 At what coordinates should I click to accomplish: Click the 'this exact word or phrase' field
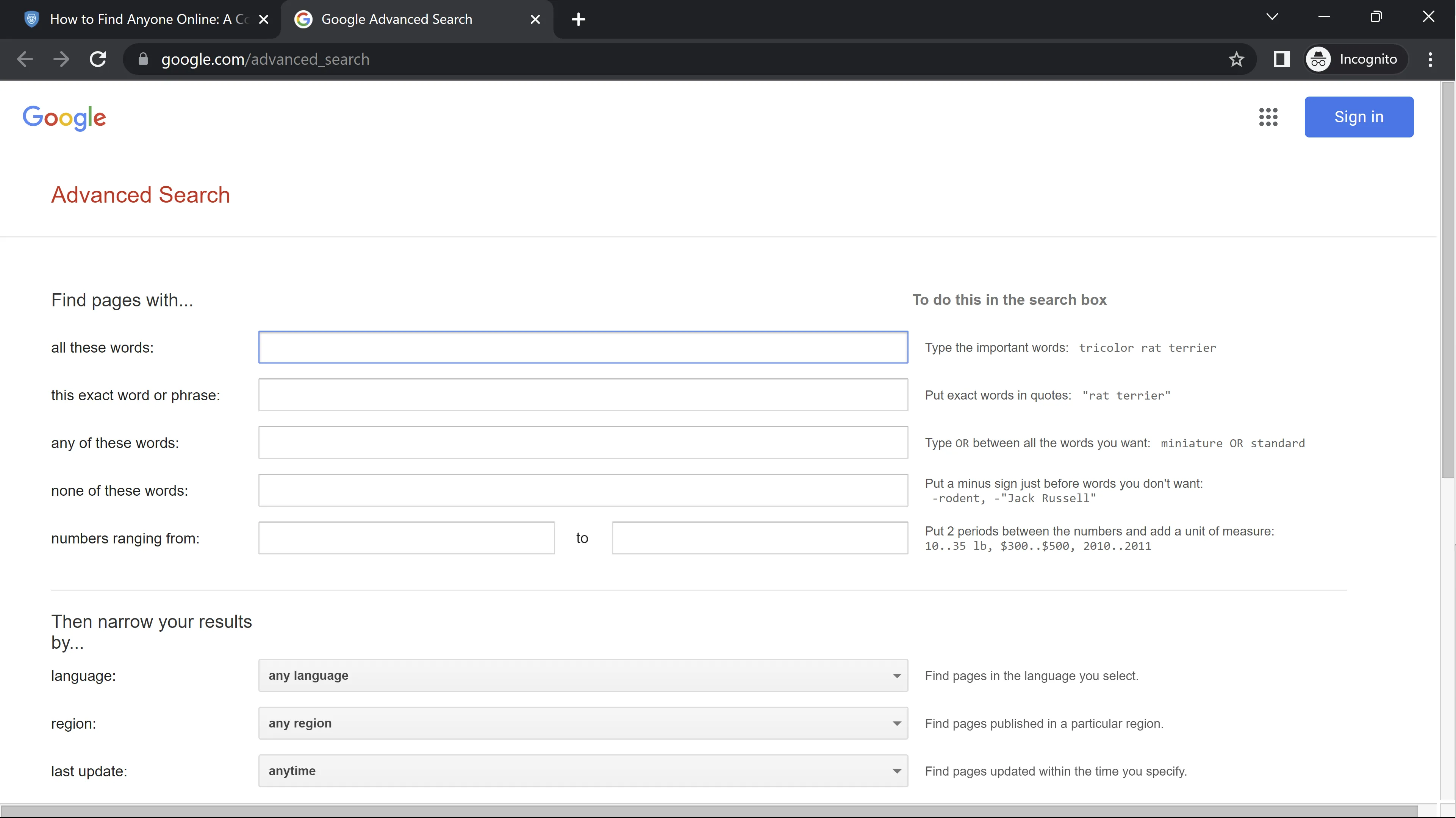[x=583, y=395]
